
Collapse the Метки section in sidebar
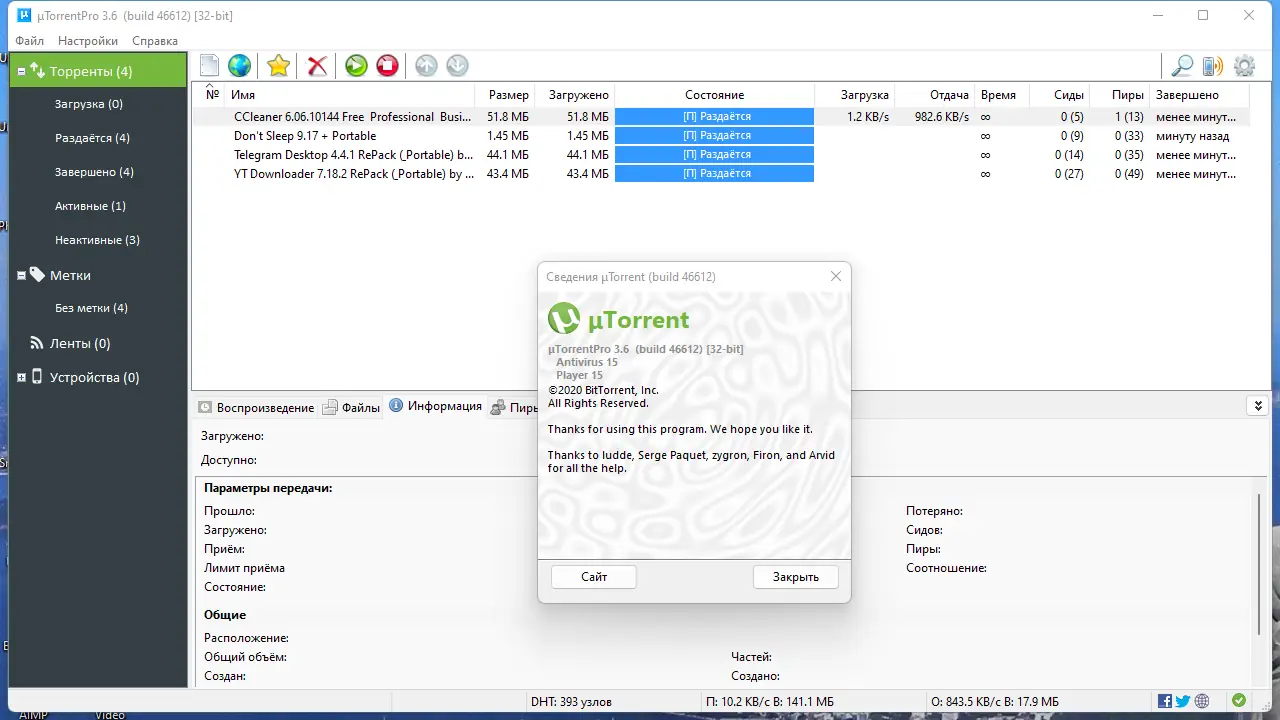point(21,274)
